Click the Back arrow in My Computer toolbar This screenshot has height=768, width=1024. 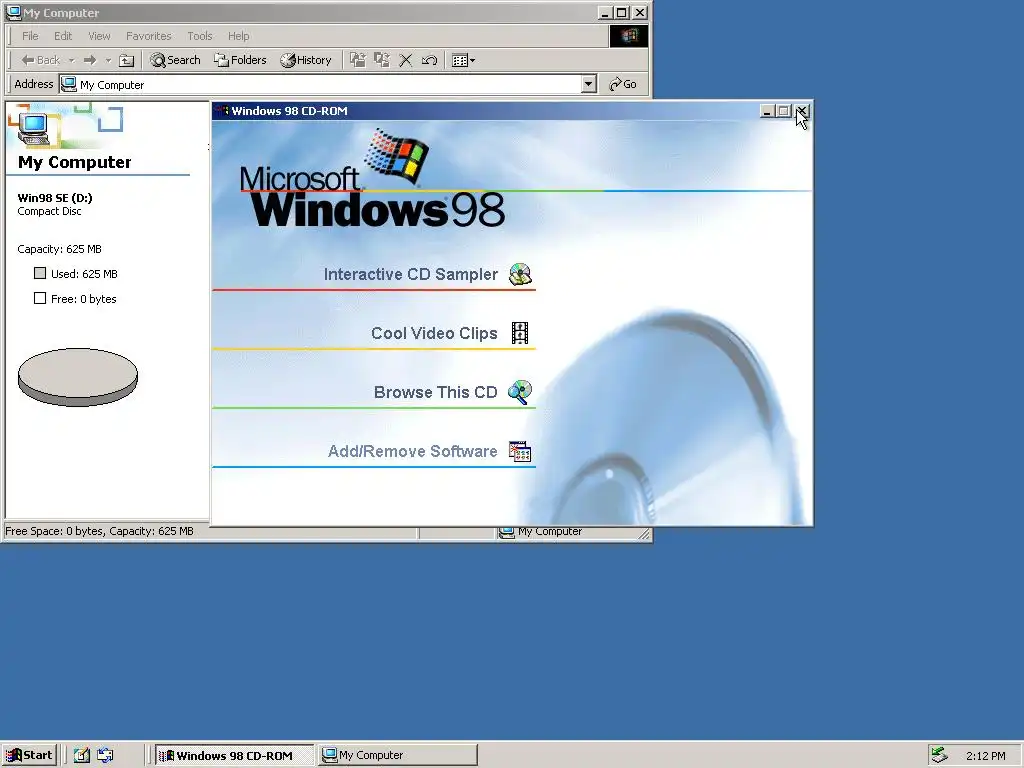pyautogui.click(x=40, y=60)
